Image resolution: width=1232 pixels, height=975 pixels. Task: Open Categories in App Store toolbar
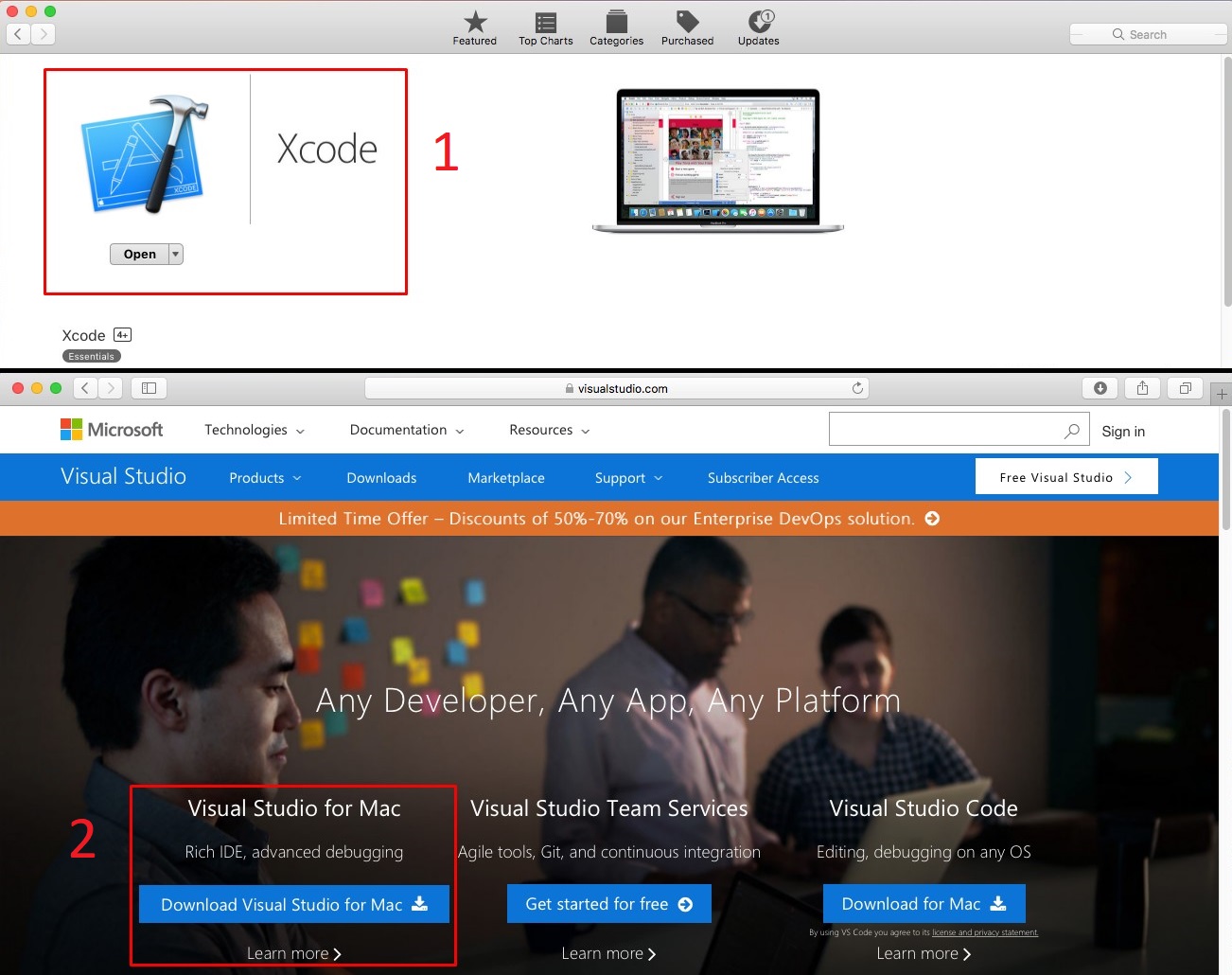tap(617, 28)
